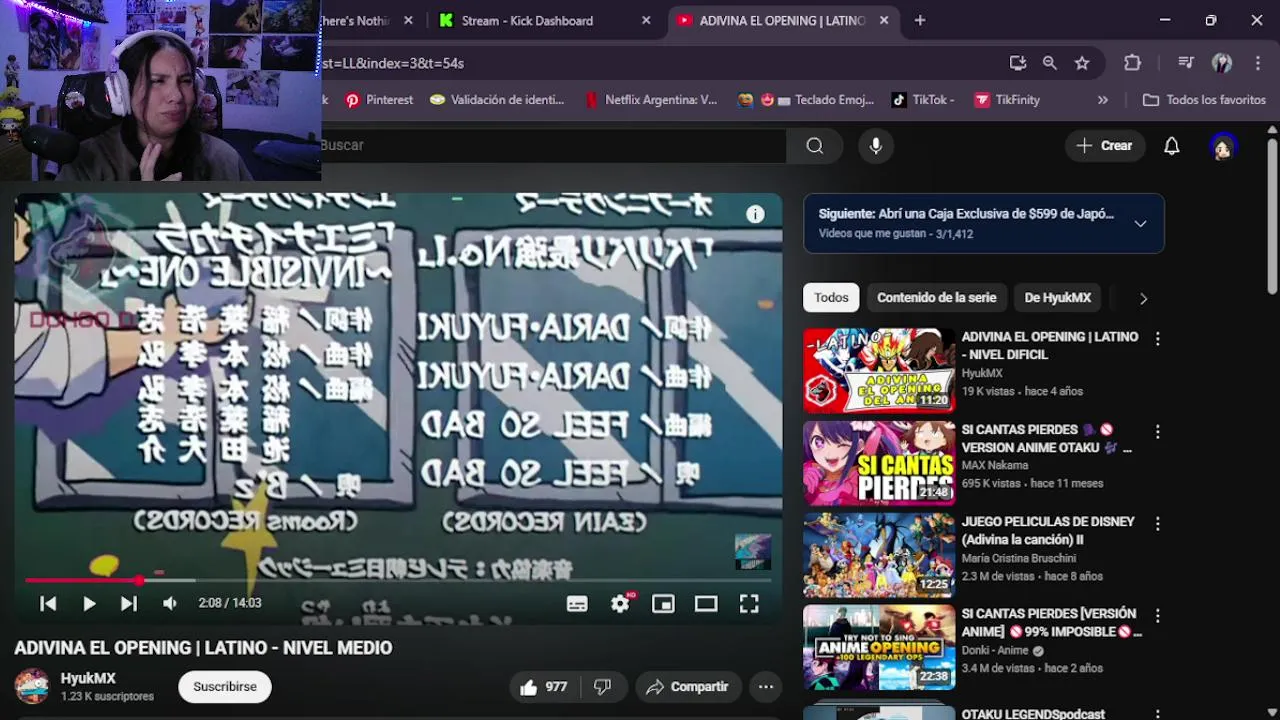Screen dimensions: 1280x720
Task: Open Netflix Argentina bookmark
Action: click(x=651, y=100)
